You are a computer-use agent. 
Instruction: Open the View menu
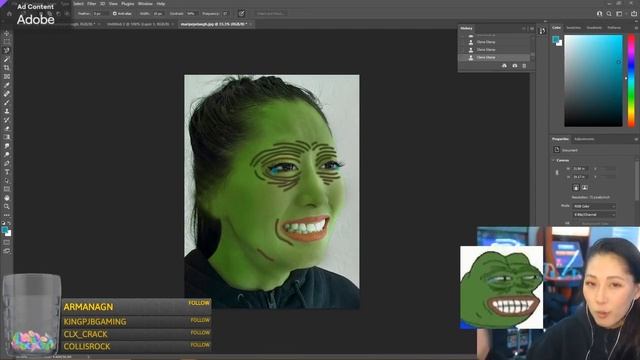(113, 4)
